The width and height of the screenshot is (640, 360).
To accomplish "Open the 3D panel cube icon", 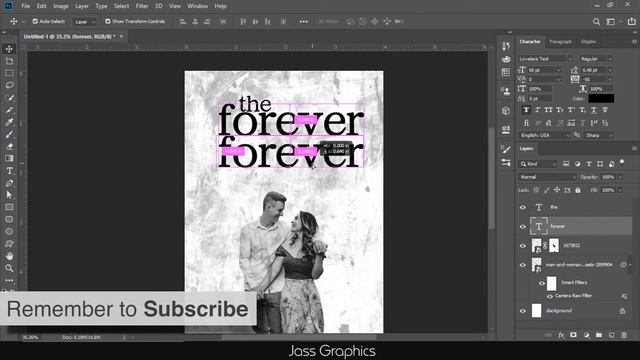I will (506, 111).
